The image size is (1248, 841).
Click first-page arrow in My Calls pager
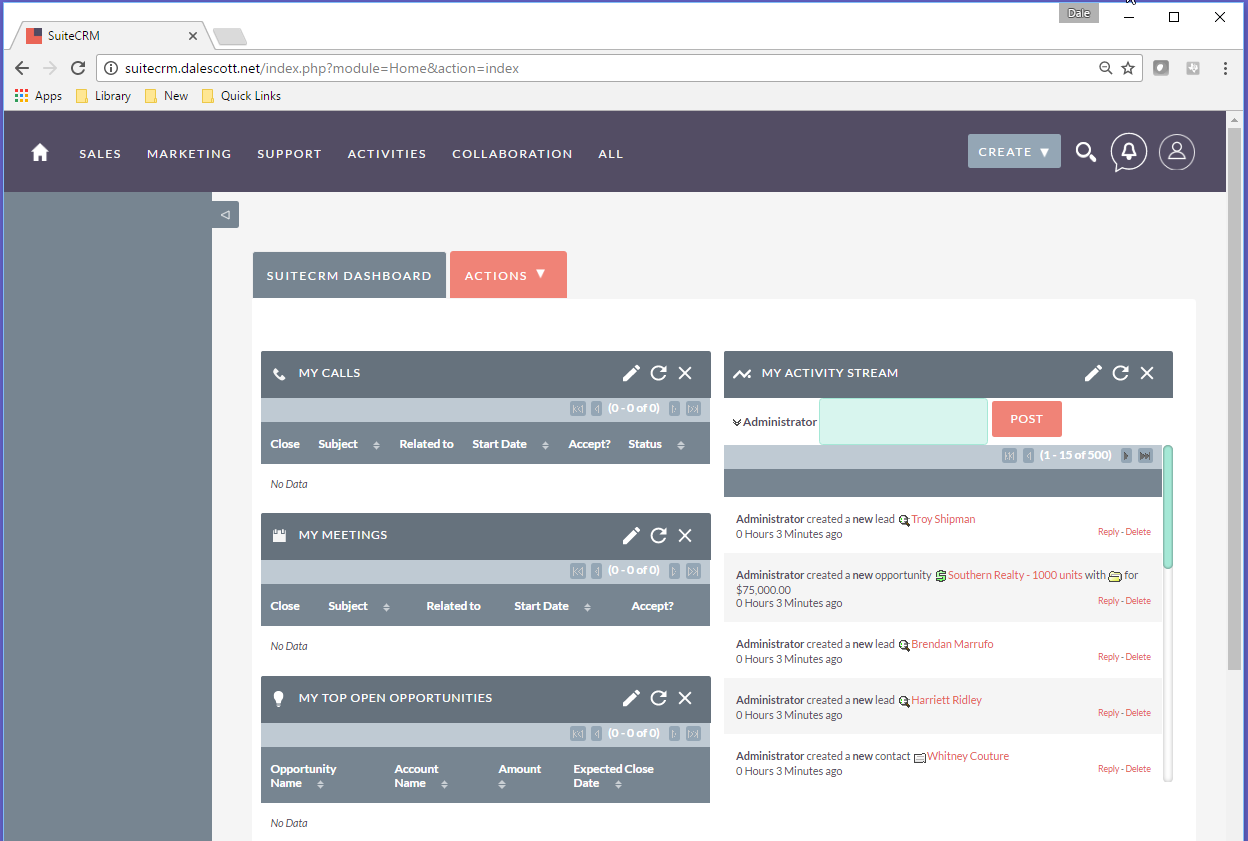578,408
